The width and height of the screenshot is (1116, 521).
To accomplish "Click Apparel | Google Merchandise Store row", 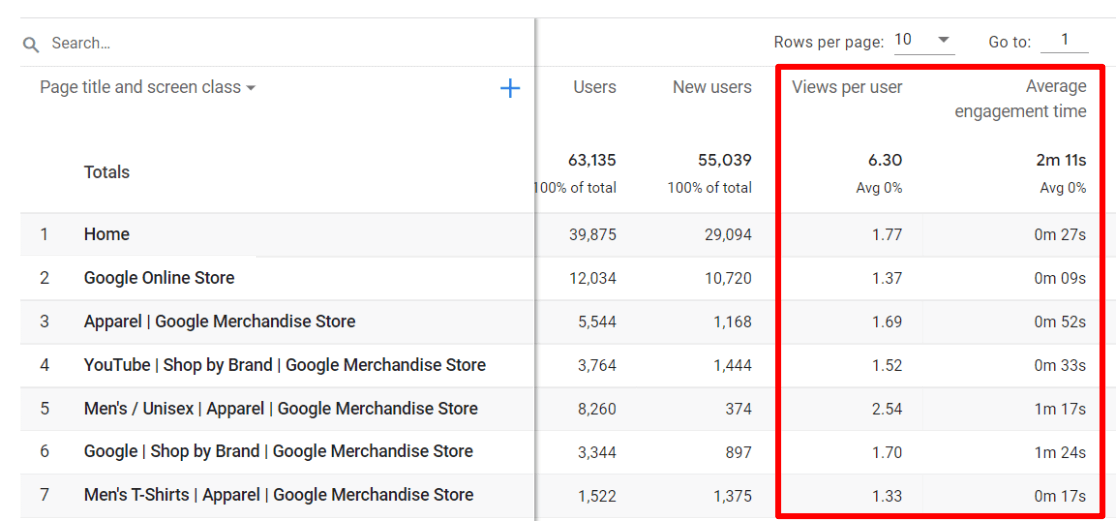I will coord(219,322).
